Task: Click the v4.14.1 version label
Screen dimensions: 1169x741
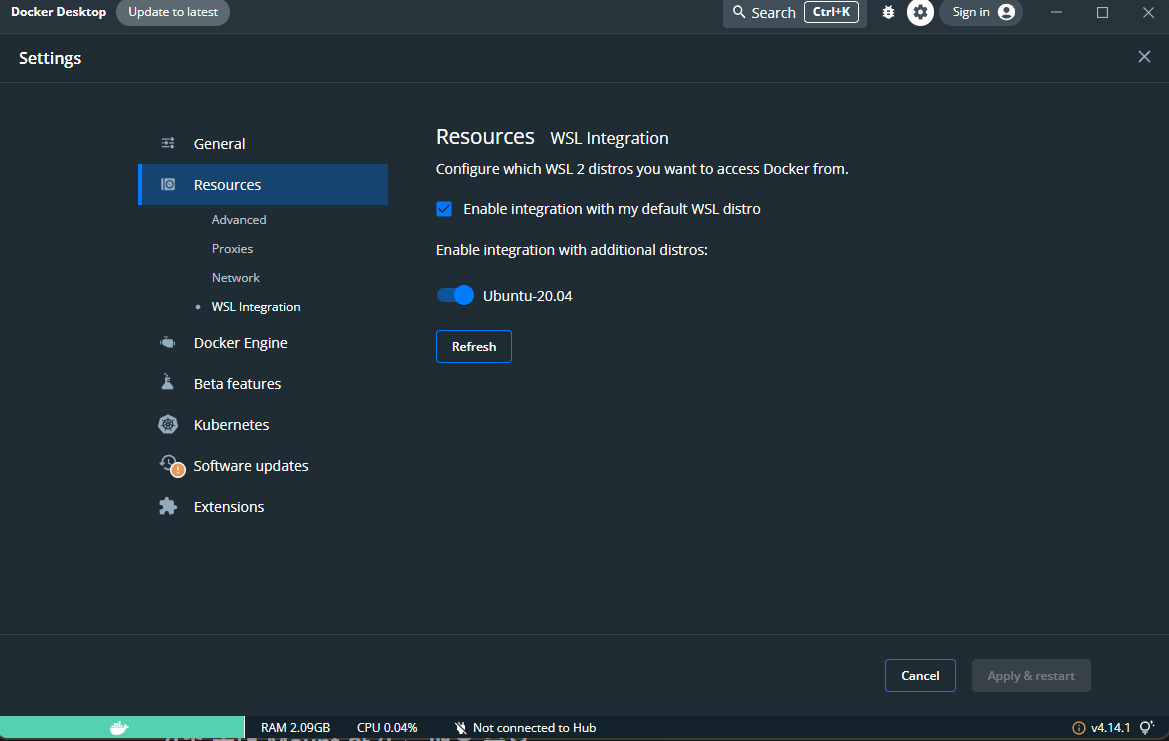Action: (1110, 728)
